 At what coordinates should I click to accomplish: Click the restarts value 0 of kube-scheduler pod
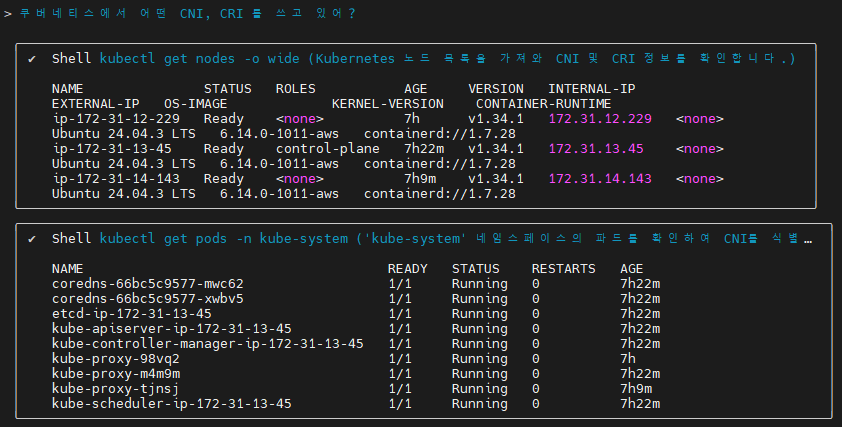[x=535, y=404]
